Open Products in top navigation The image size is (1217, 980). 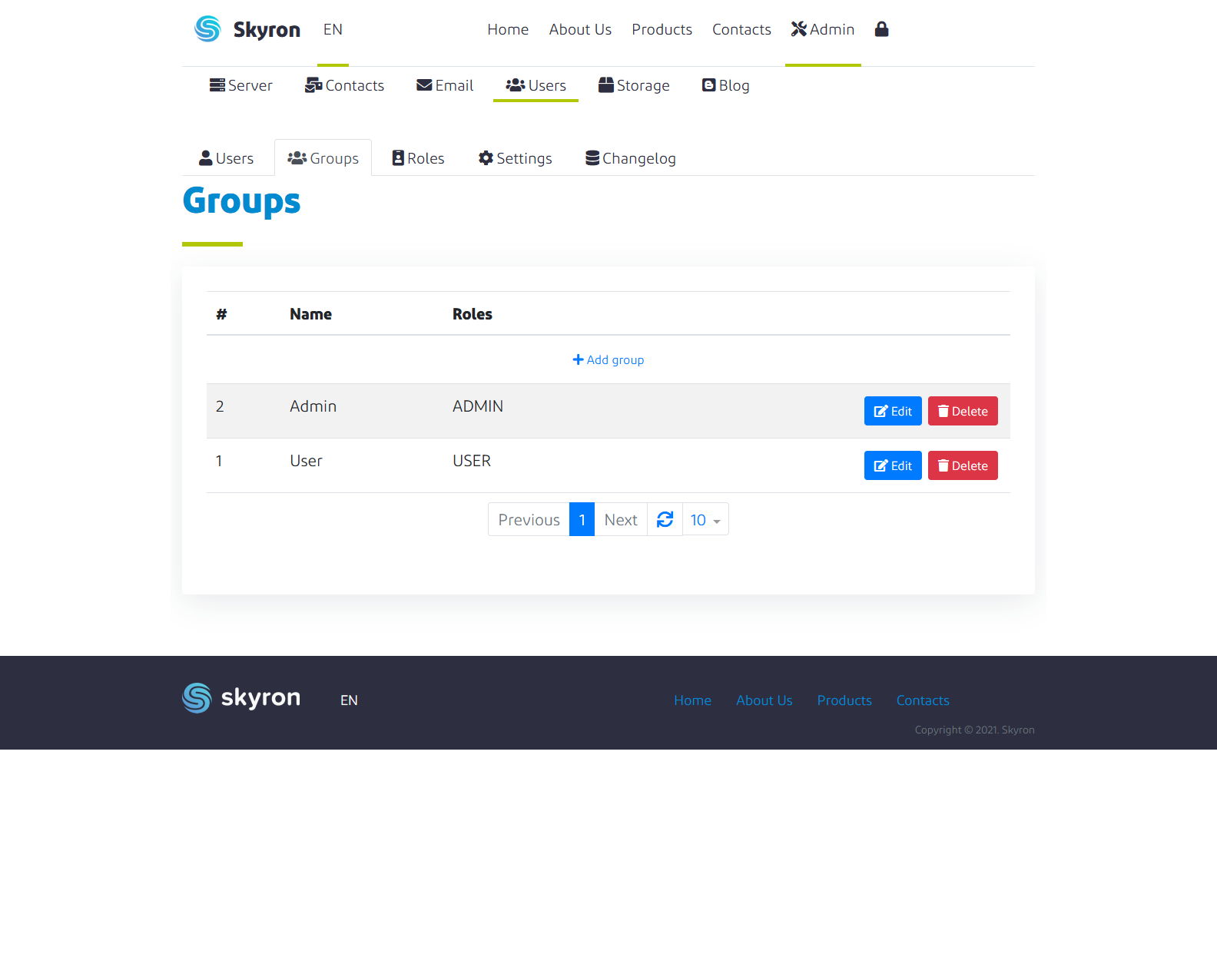pos(662,29)
